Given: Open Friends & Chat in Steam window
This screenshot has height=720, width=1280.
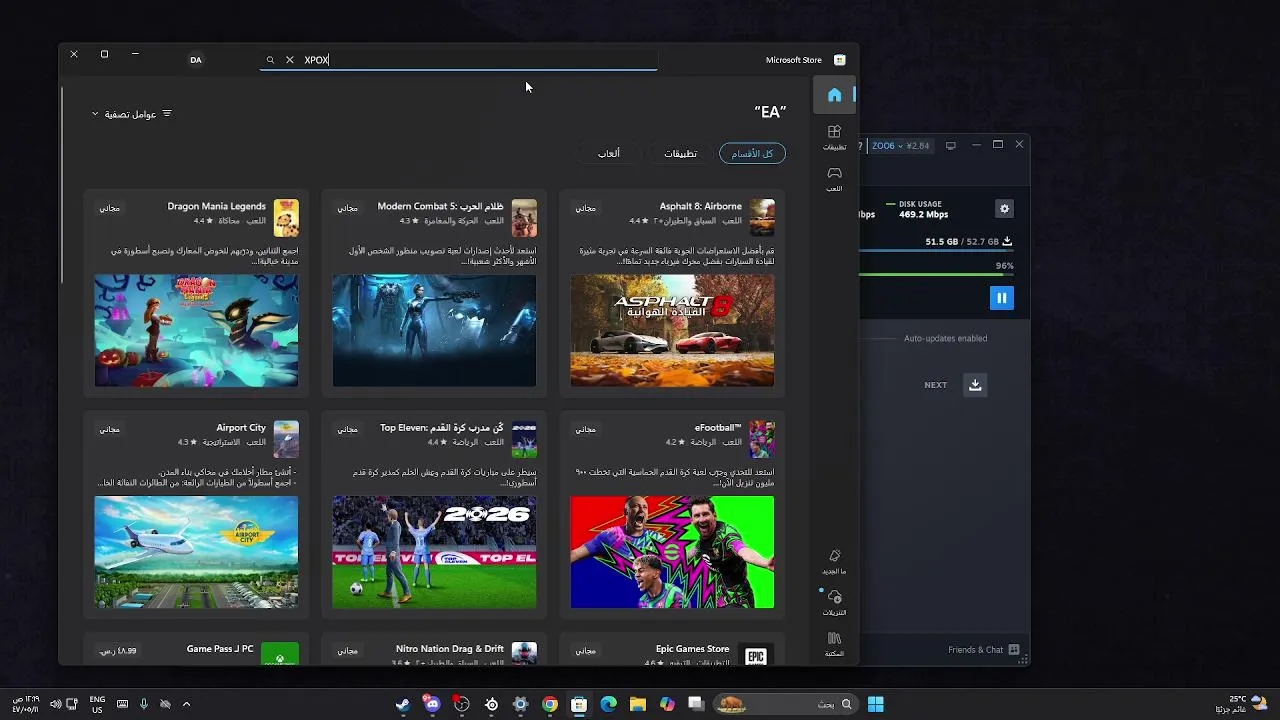Looking at the screenshot, I should coord(983,650).
